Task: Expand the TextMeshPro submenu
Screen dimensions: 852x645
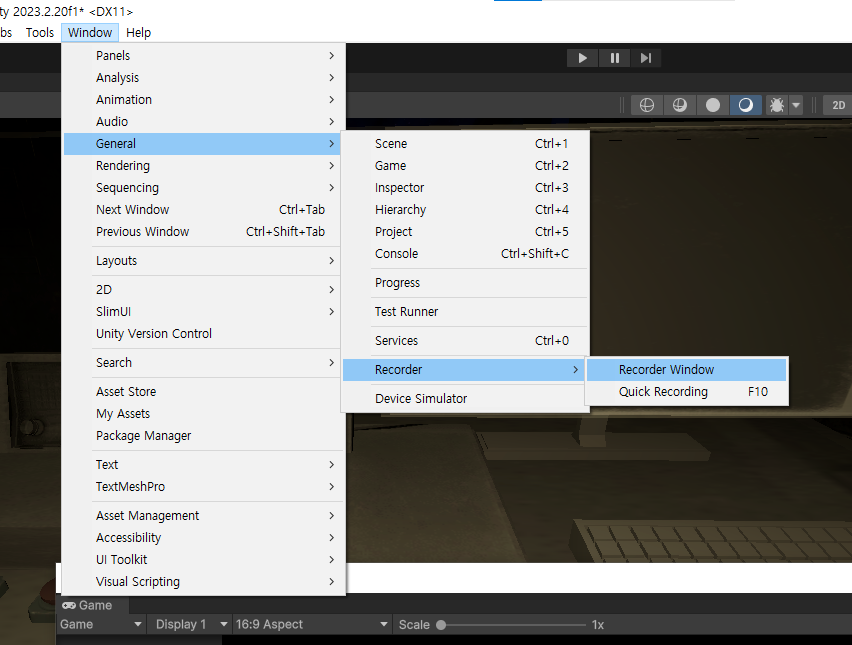Action: (204, 487)
